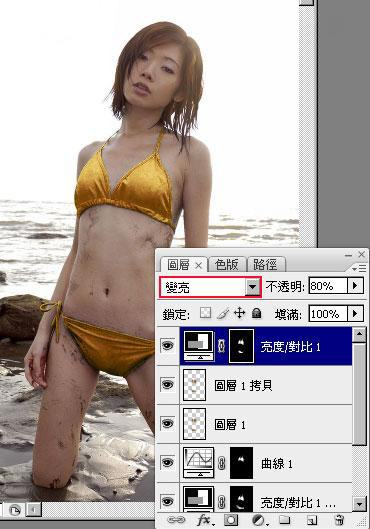Screen dimensions: 370x529
Task: Minimize the layers panel
Action: tap(348, 255)
